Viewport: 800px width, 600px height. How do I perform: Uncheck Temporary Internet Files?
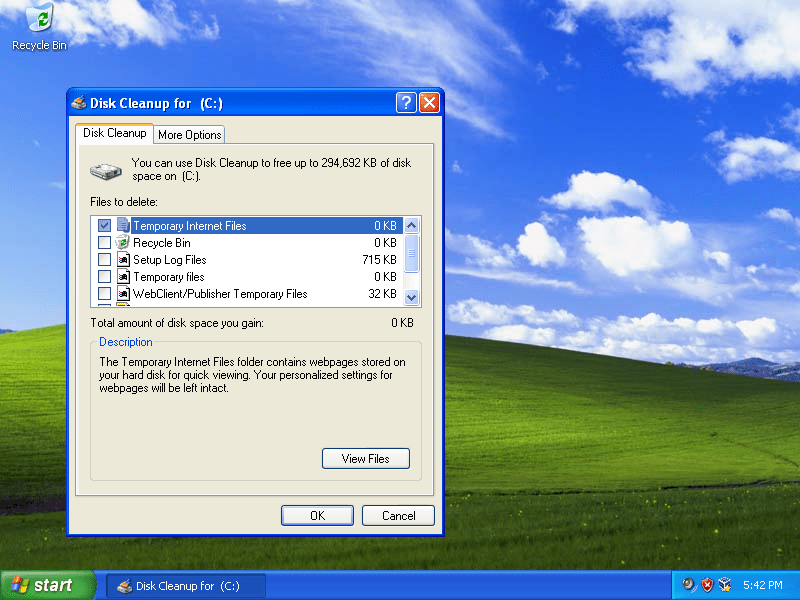pyautogui.click(x=104, y=225)
